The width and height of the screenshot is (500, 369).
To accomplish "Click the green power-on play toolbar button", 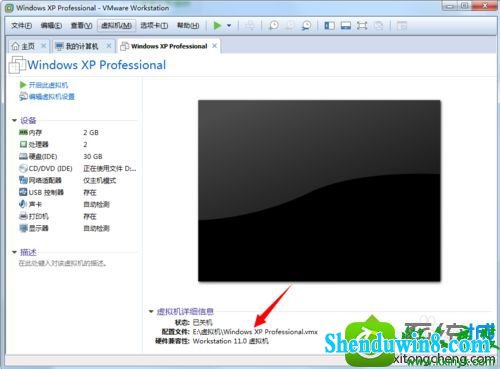I will [x=217, y=25].
